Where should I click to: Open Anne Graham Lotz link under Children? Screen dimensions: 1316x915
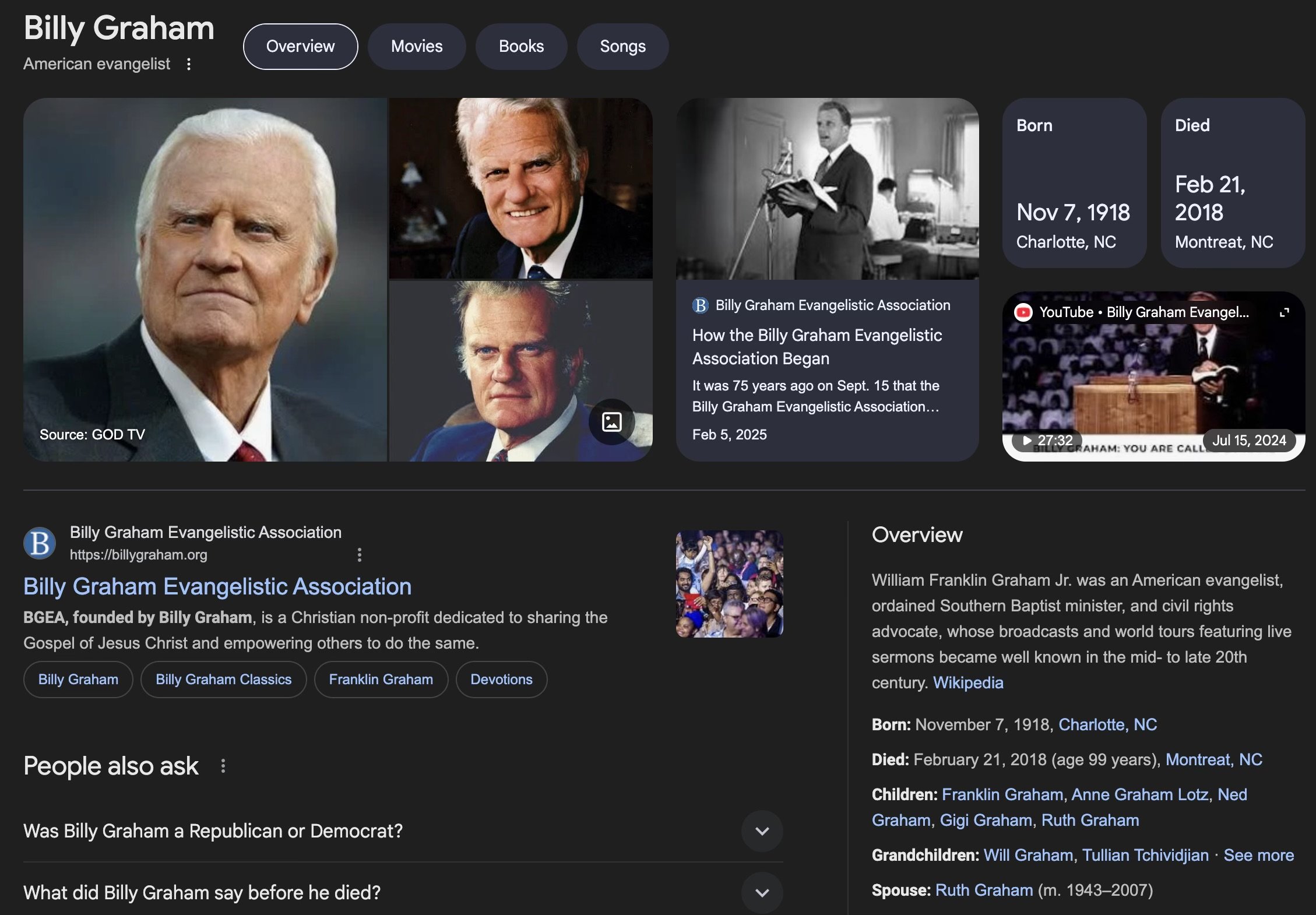point(1139,795)
